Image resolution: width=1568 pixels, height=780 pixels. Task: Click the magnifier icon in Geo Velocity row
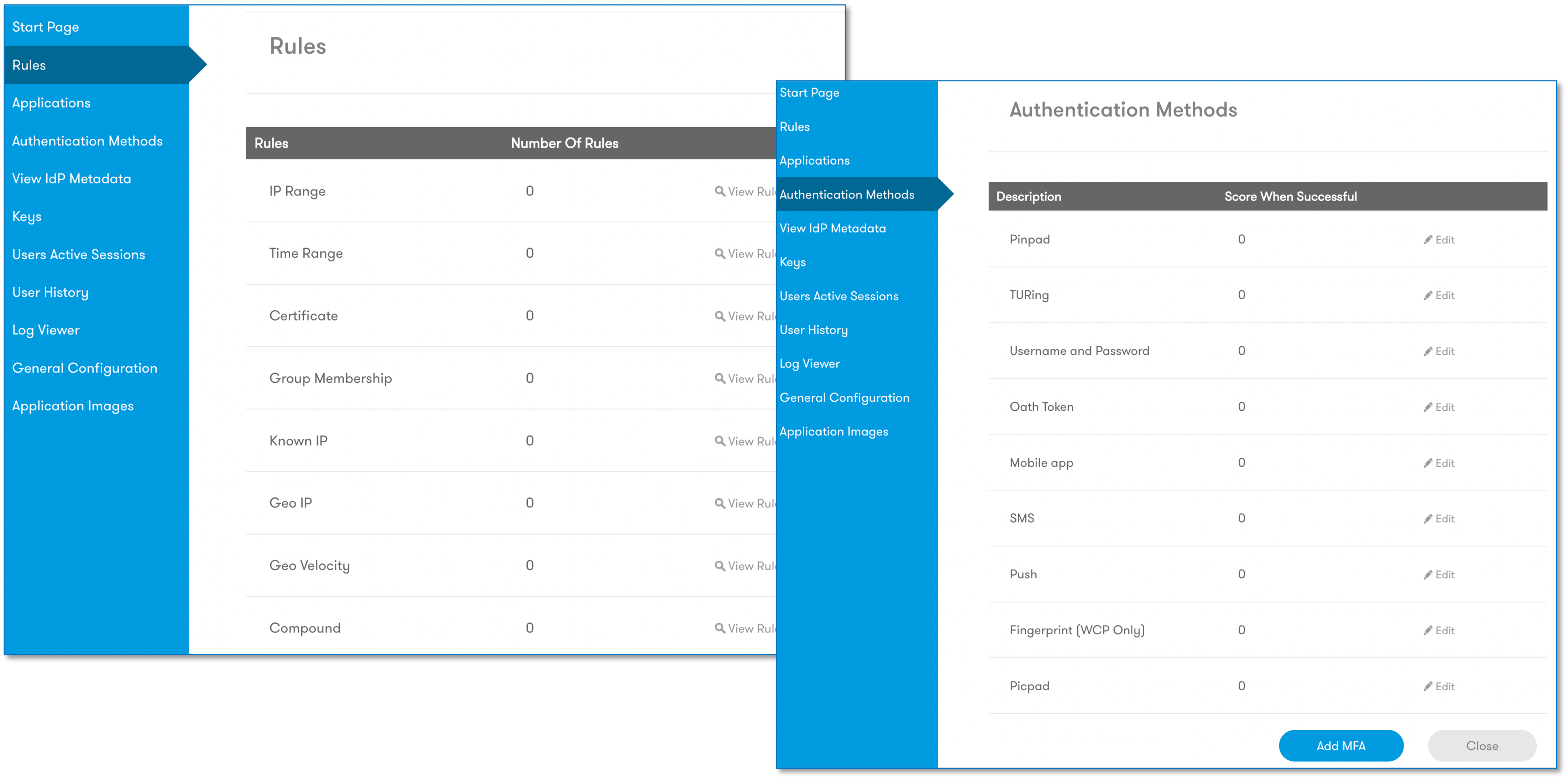pyautogui.click(x=720, y=566)
